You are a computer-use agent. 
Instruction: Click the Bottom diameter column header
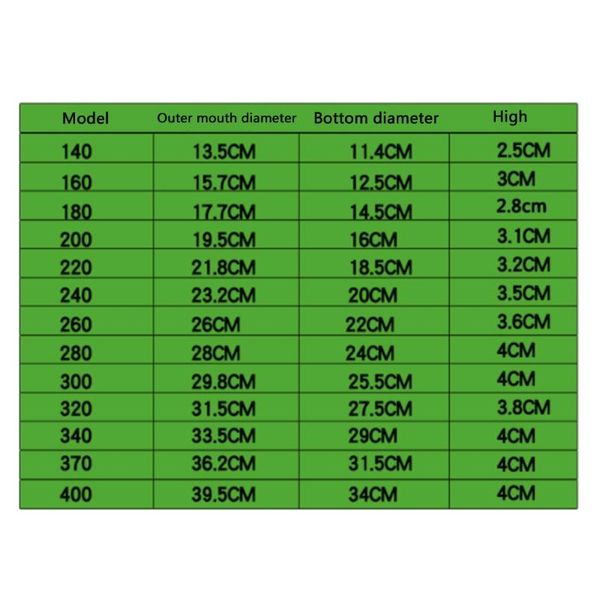pyautogui.click(x=376, y=118)
